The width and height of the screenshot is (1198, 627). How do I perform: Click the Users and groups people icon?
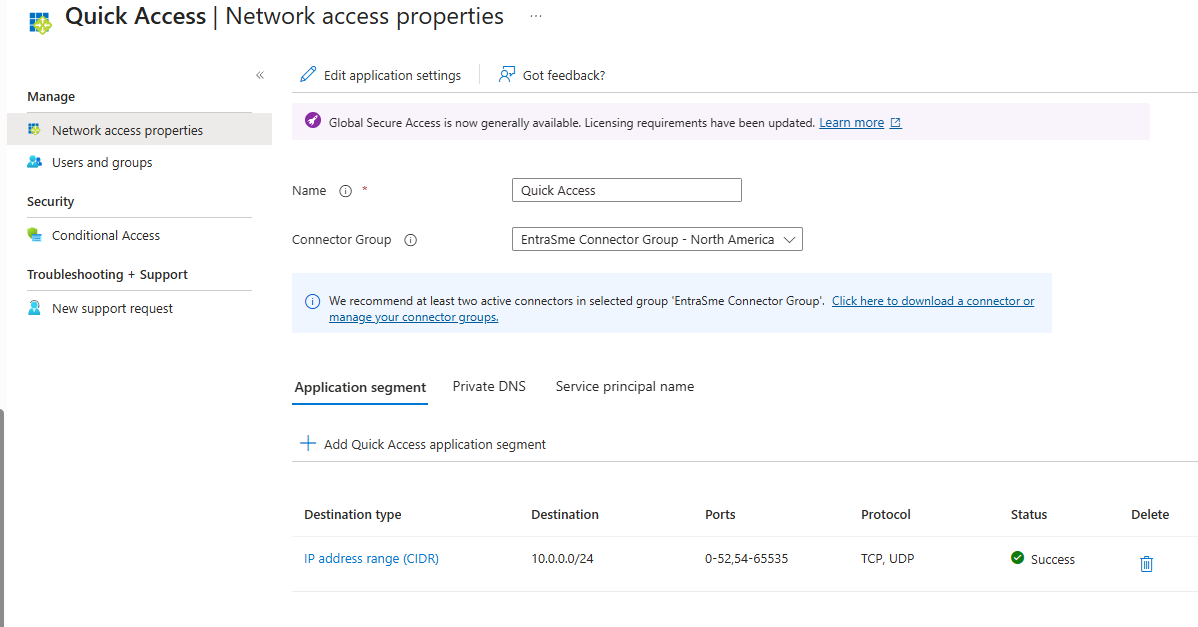(34, 162)
